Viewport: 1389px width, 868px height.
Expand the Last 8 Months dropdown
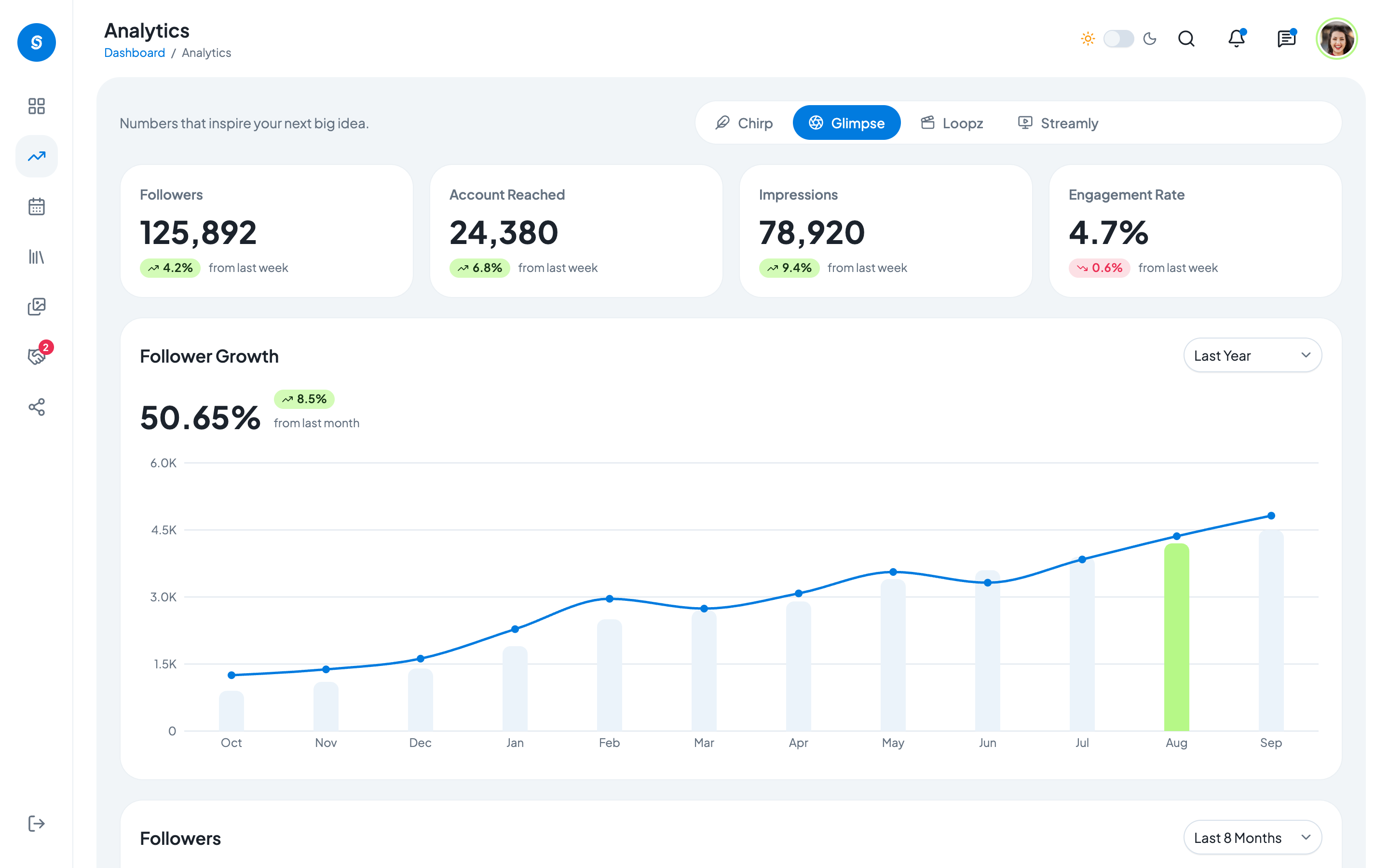click(x=1253, y=838)
